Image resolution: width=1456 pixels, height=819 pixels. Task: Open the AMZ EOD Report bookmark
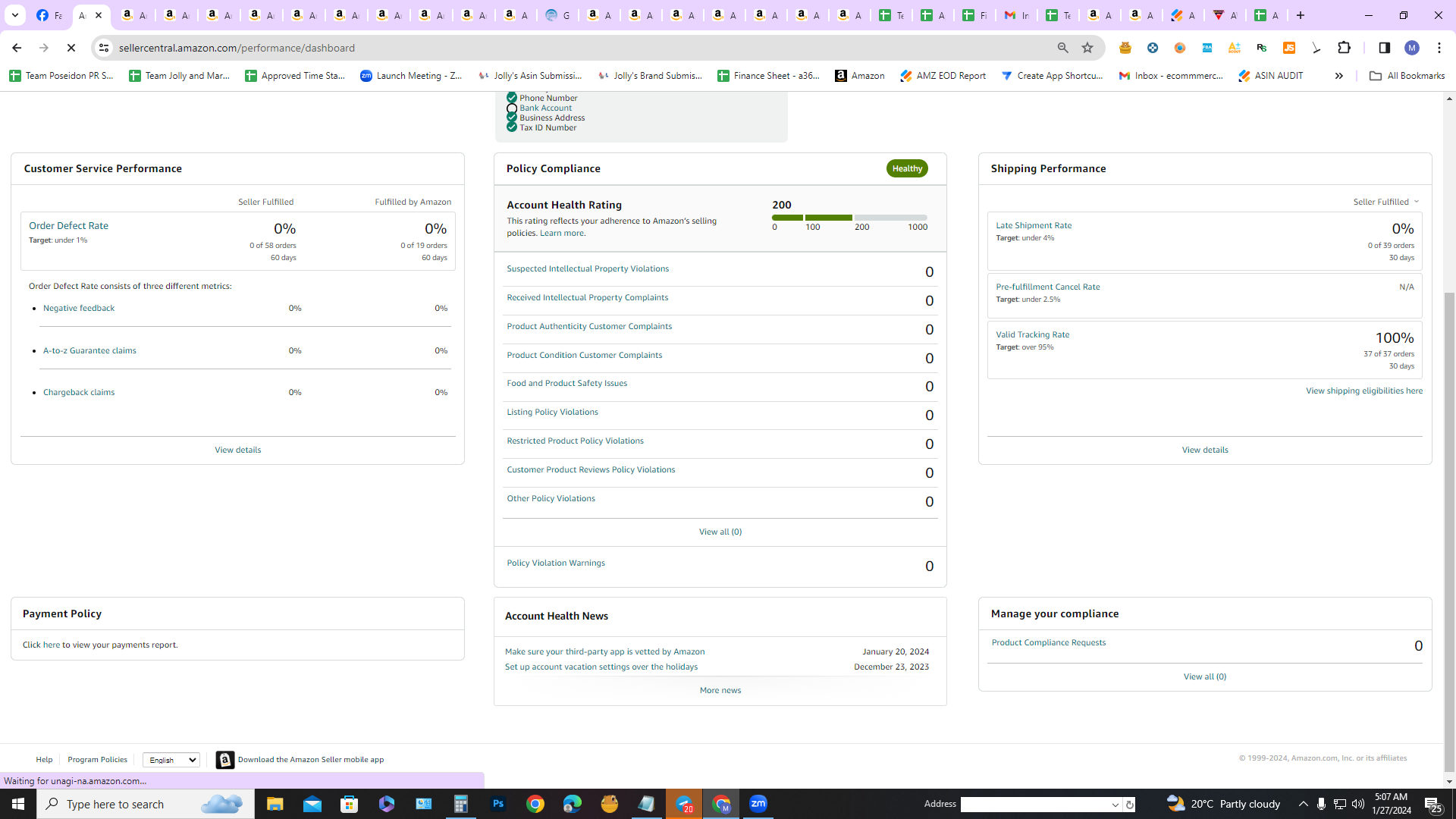click(x=943, y=76)
